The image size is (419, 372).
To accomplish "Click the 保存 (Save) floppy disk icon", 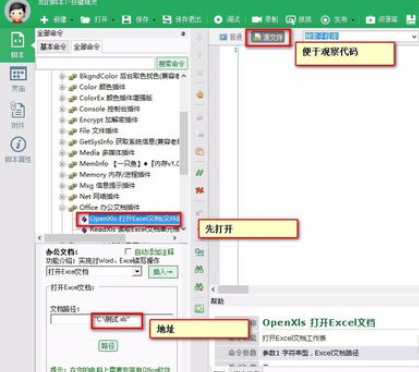I will 126,20.
